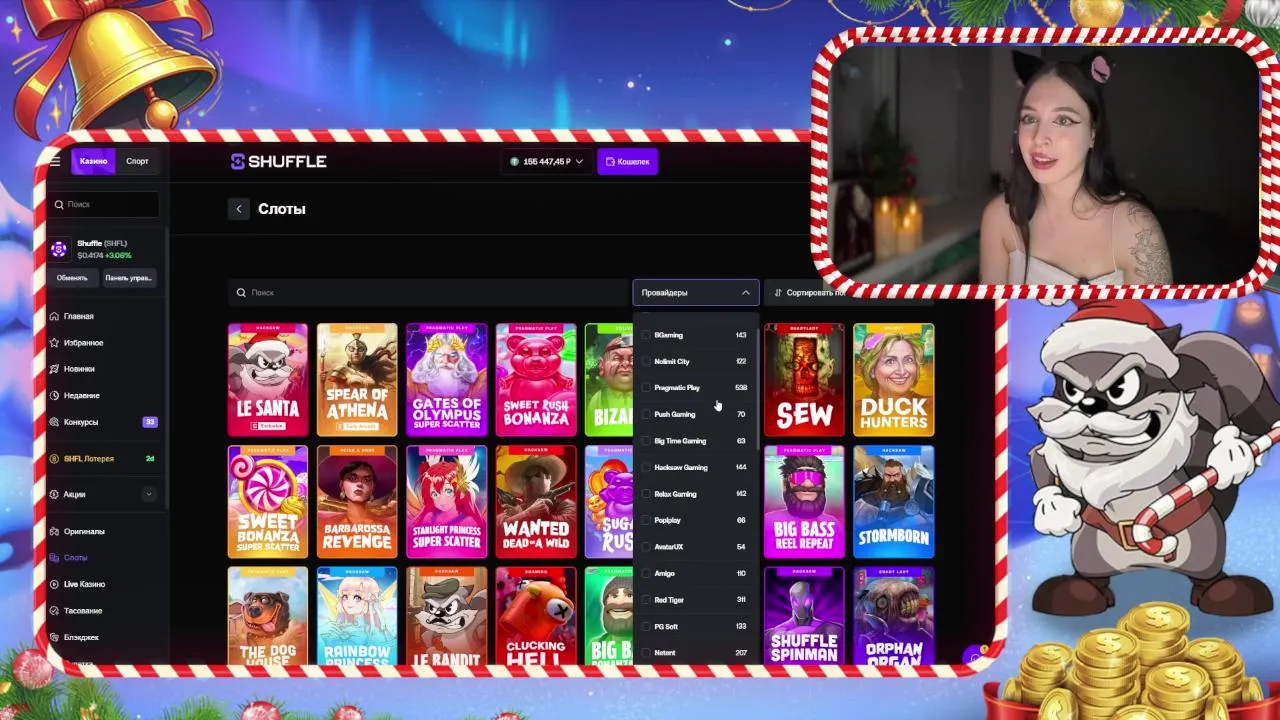The image size is (1280, 720).
Task: Click the sort arrows icon
Action: (x=778, y=292)
